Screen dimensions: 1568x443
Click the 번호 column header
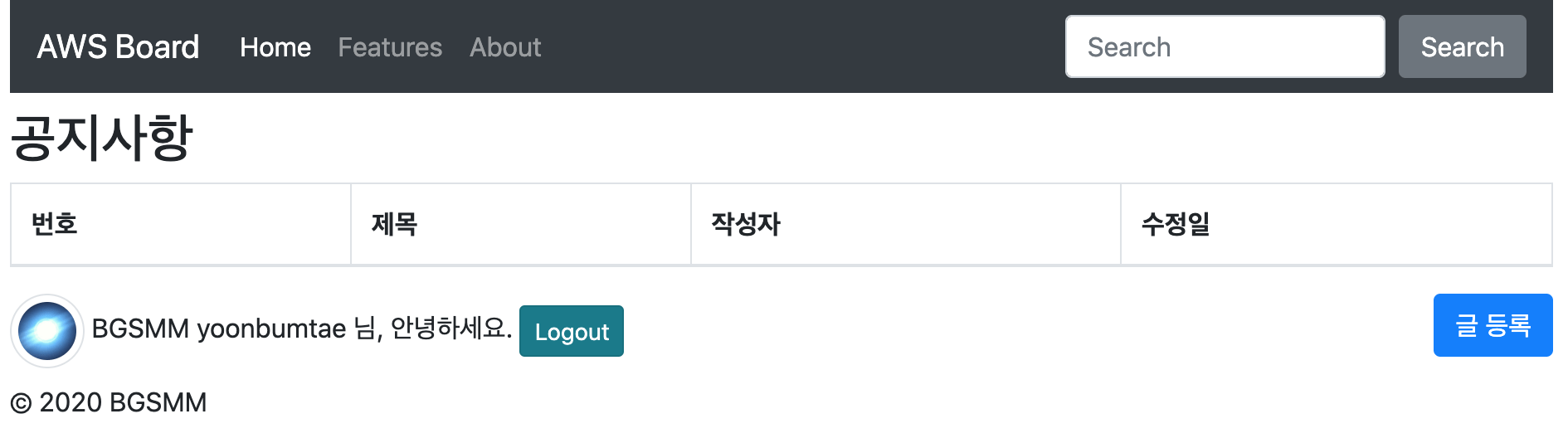tap(55, 224)
